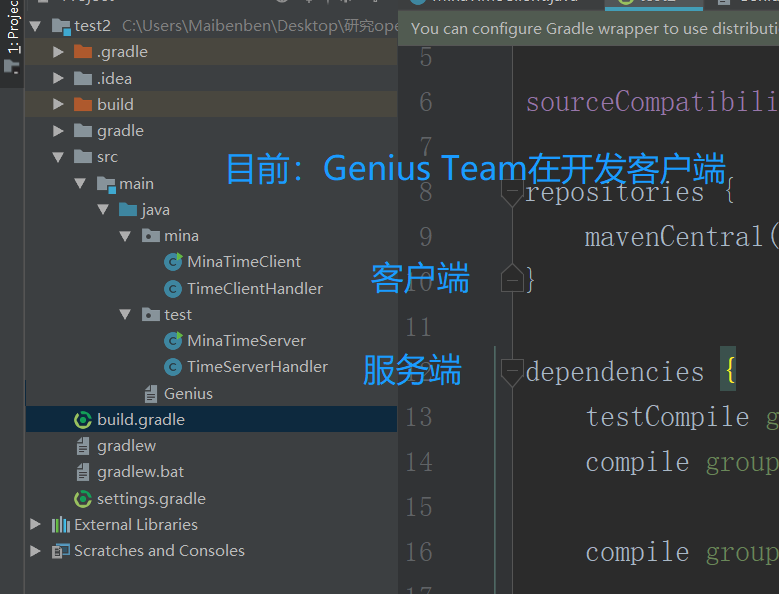The height and width of the screenshot is (594, 779).
Task: Select build.gradle in project tree
Action: [x=141, y=420]
